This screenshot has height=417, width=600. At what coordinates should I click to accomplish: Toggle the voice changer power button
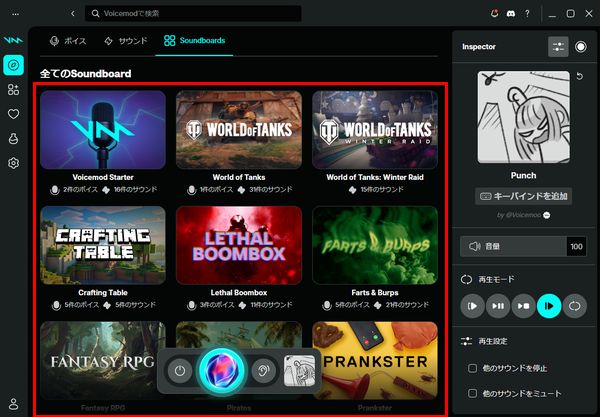180,370
